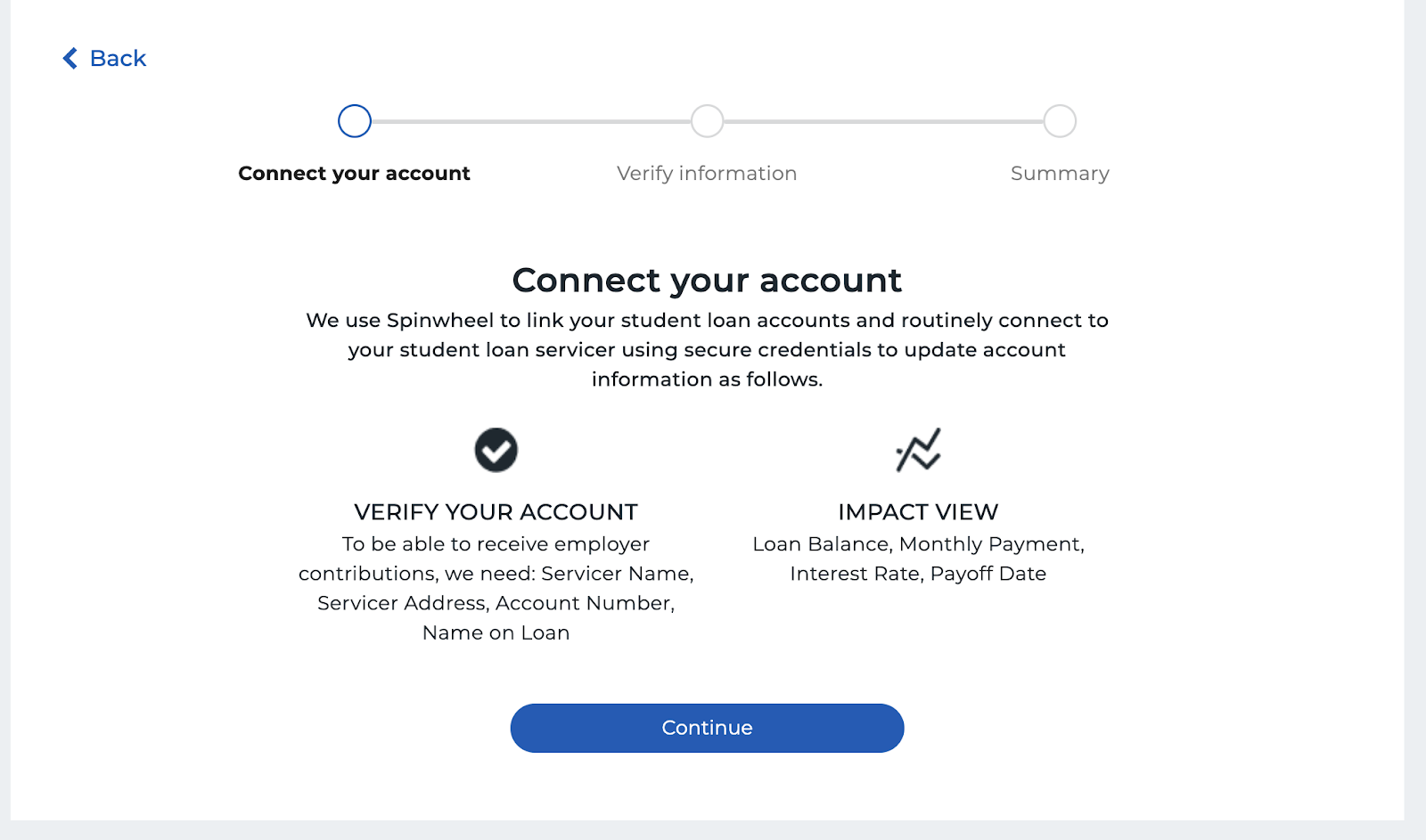Go to the Verify information step label
The image size is (1426, 840).
(x=707, y=174)
